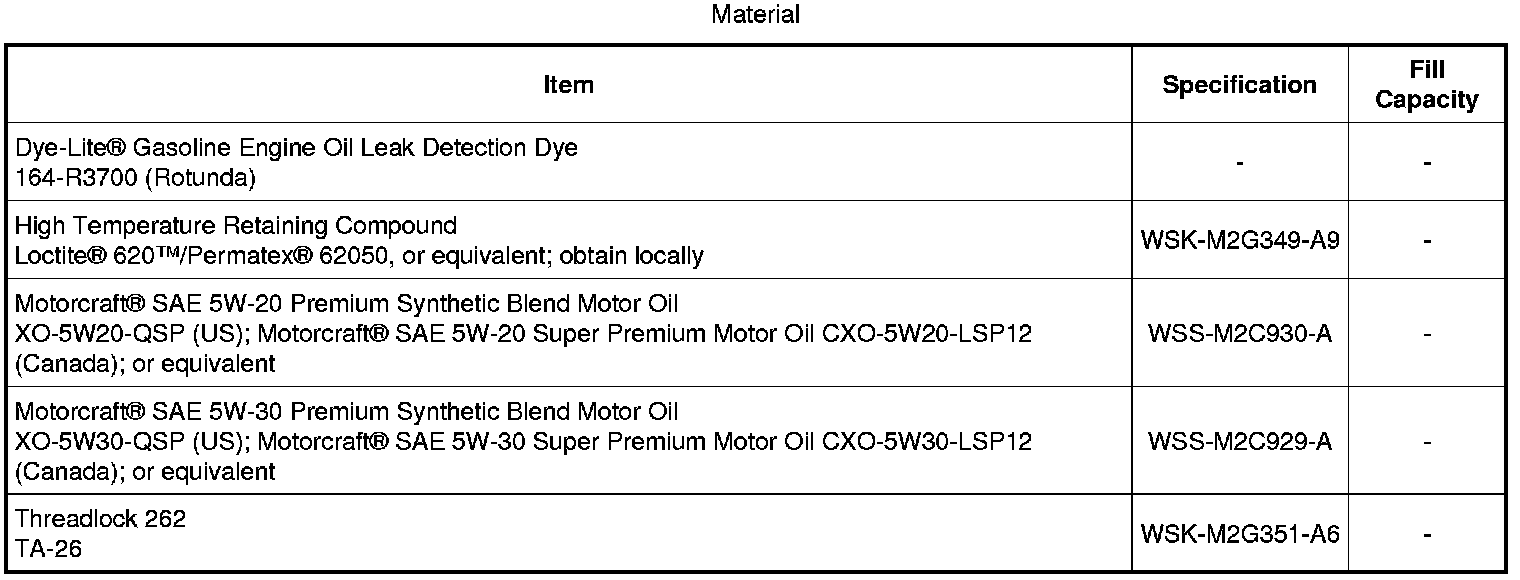
Task: Select Dye-Lite Gasoline Engine Oil Leak Detection Dye text
Action: point(297,148)
